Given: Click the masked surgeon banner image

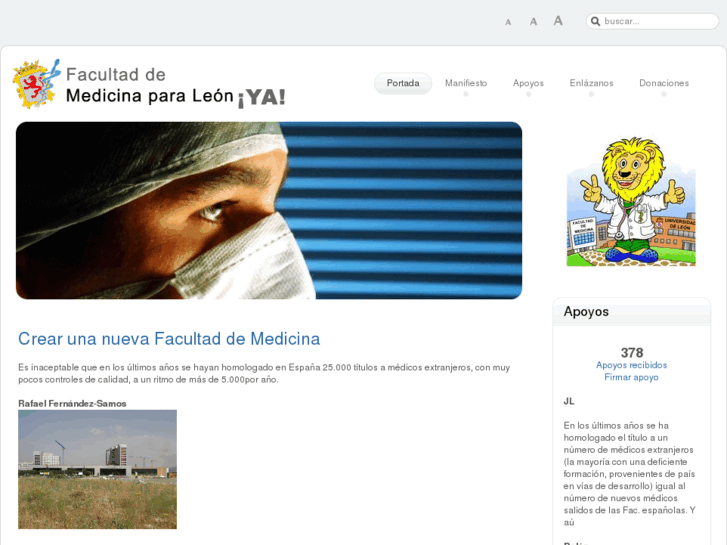Looking at the screenshot, I should pos(269,211).
